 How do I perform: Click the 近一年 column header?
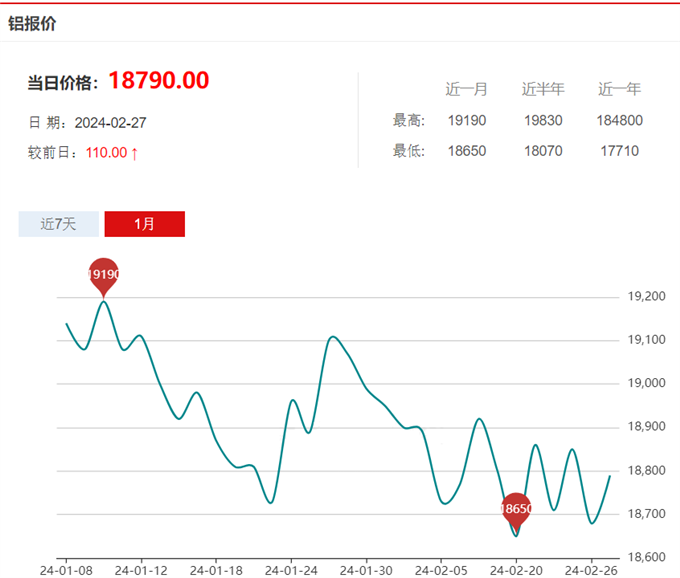[620, 89]
